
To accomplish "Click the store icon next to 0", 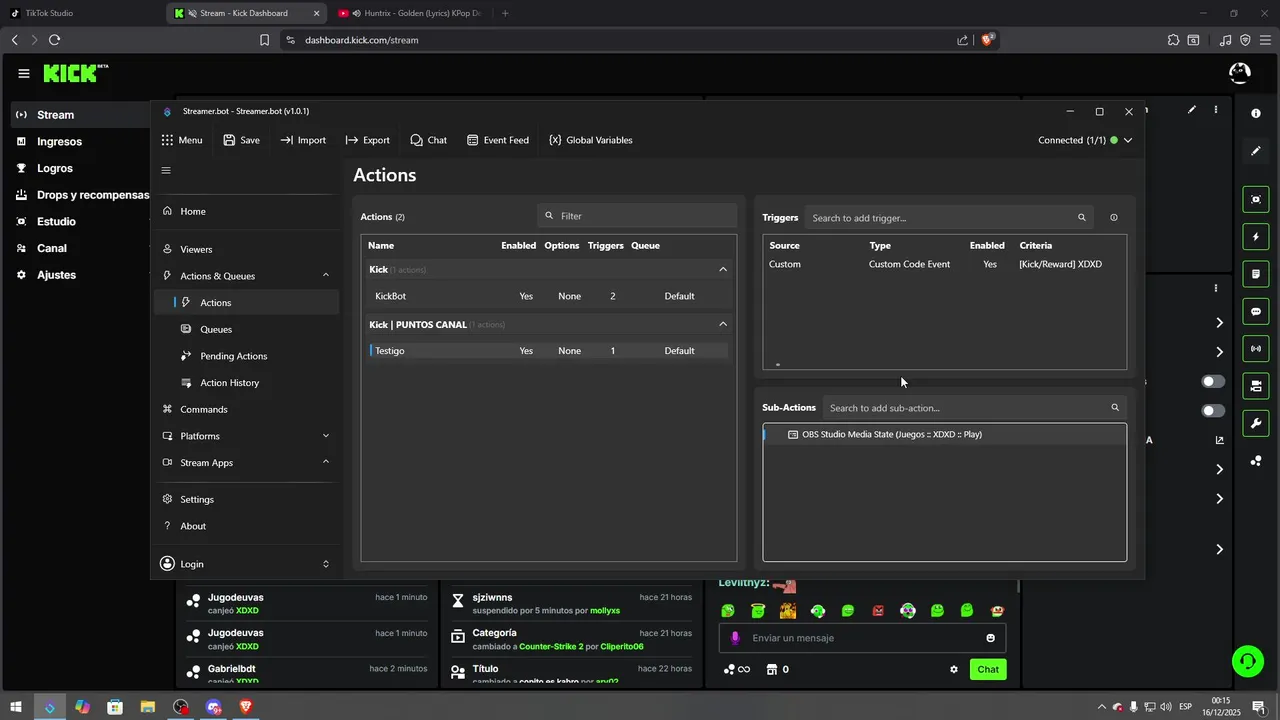I will (771, 669).
